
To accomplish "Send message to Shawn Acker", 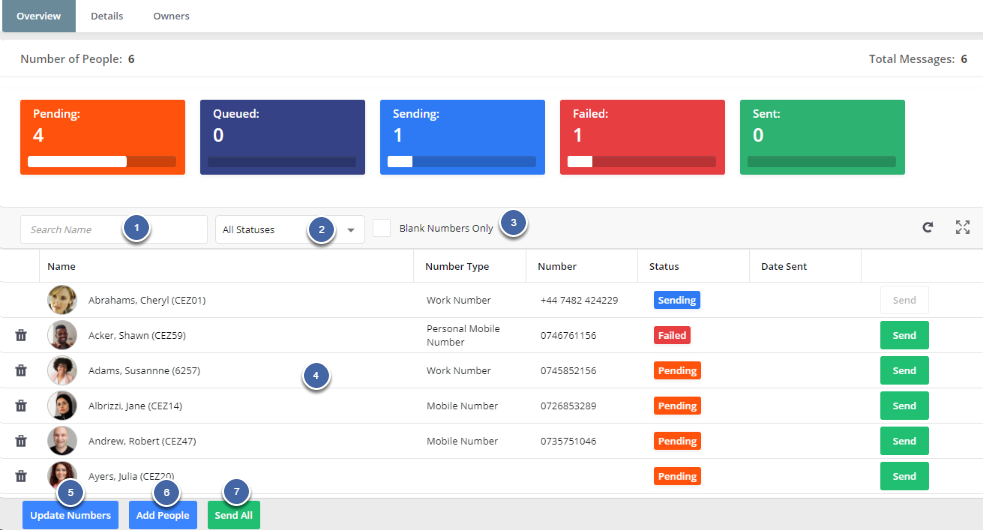I will (x=904, y=336).
